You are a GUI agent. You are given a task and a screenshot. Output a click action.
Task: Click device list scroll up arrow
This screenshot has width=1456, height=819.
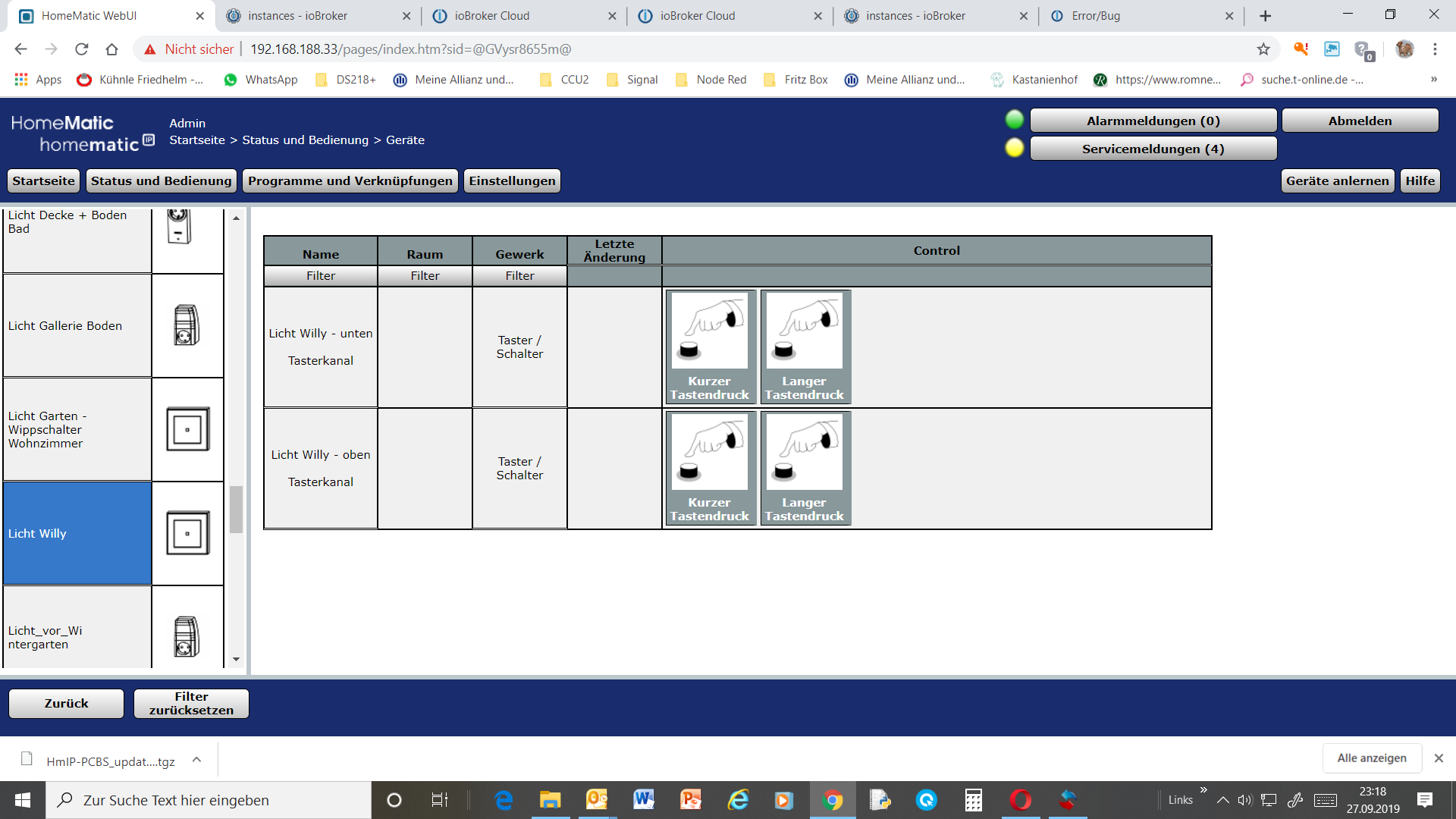coord(236,218)
